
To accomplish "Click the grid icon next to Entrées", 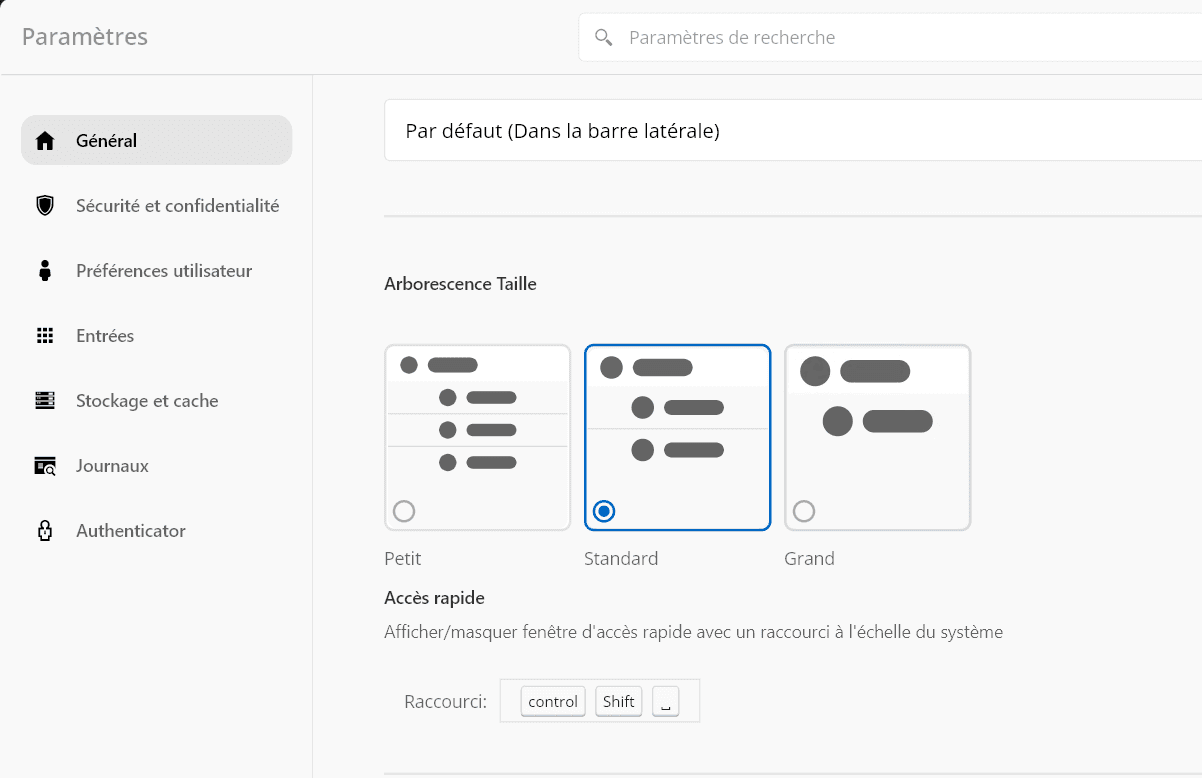I will tap(45, 336).
